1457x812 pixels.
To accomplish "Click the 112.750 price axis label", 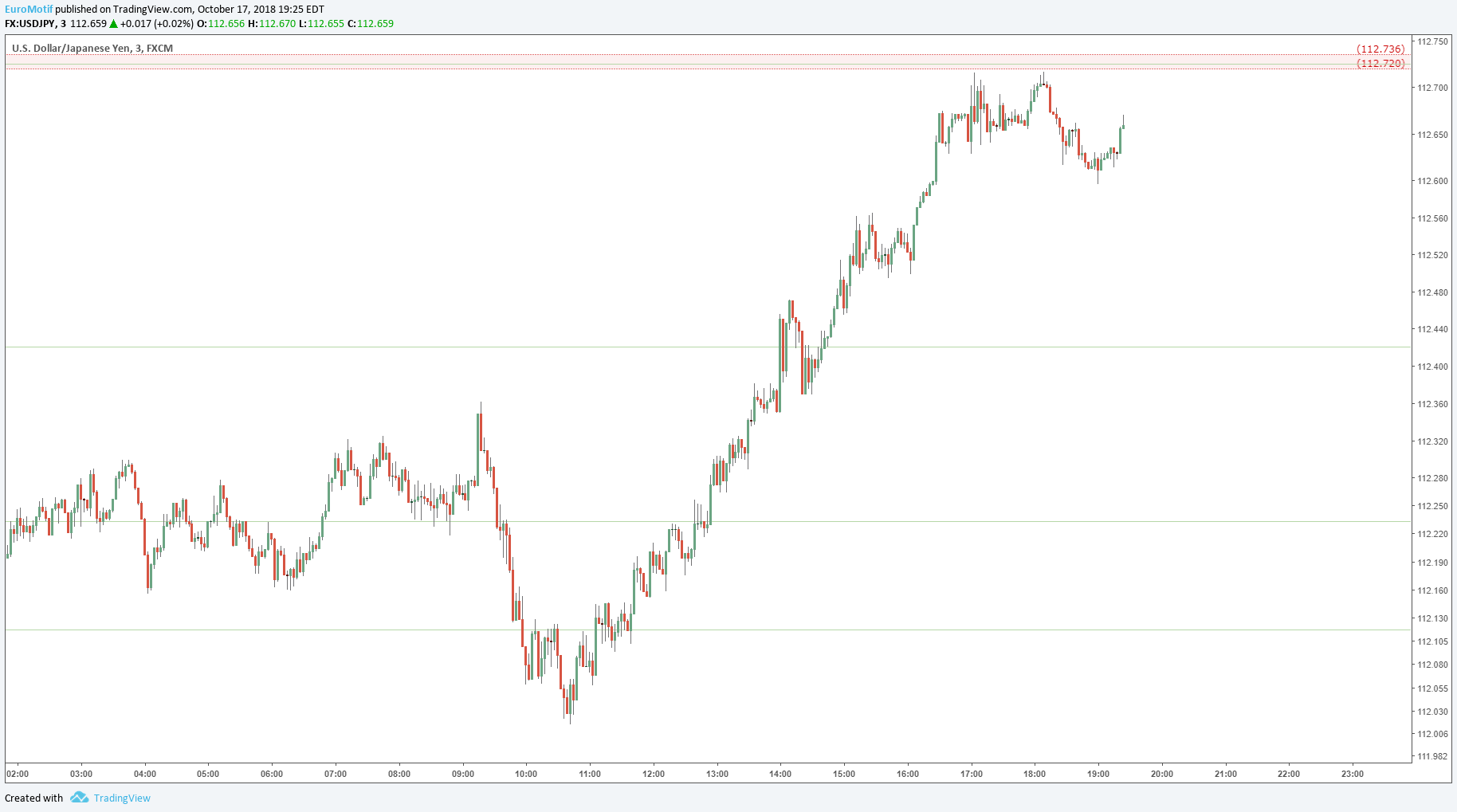I will (1432, 41).
